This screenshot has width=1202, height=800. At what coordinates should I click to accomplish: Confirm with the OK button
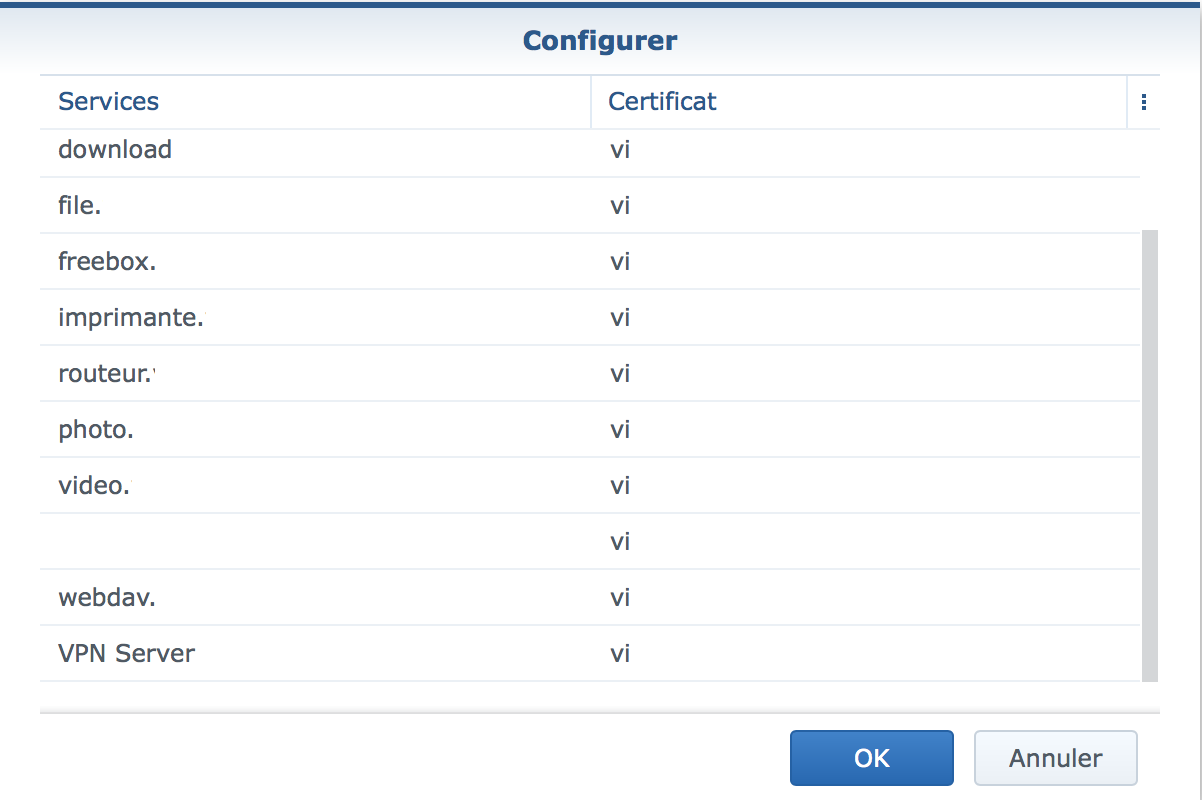pyautogui.click(x=871, y=758)
